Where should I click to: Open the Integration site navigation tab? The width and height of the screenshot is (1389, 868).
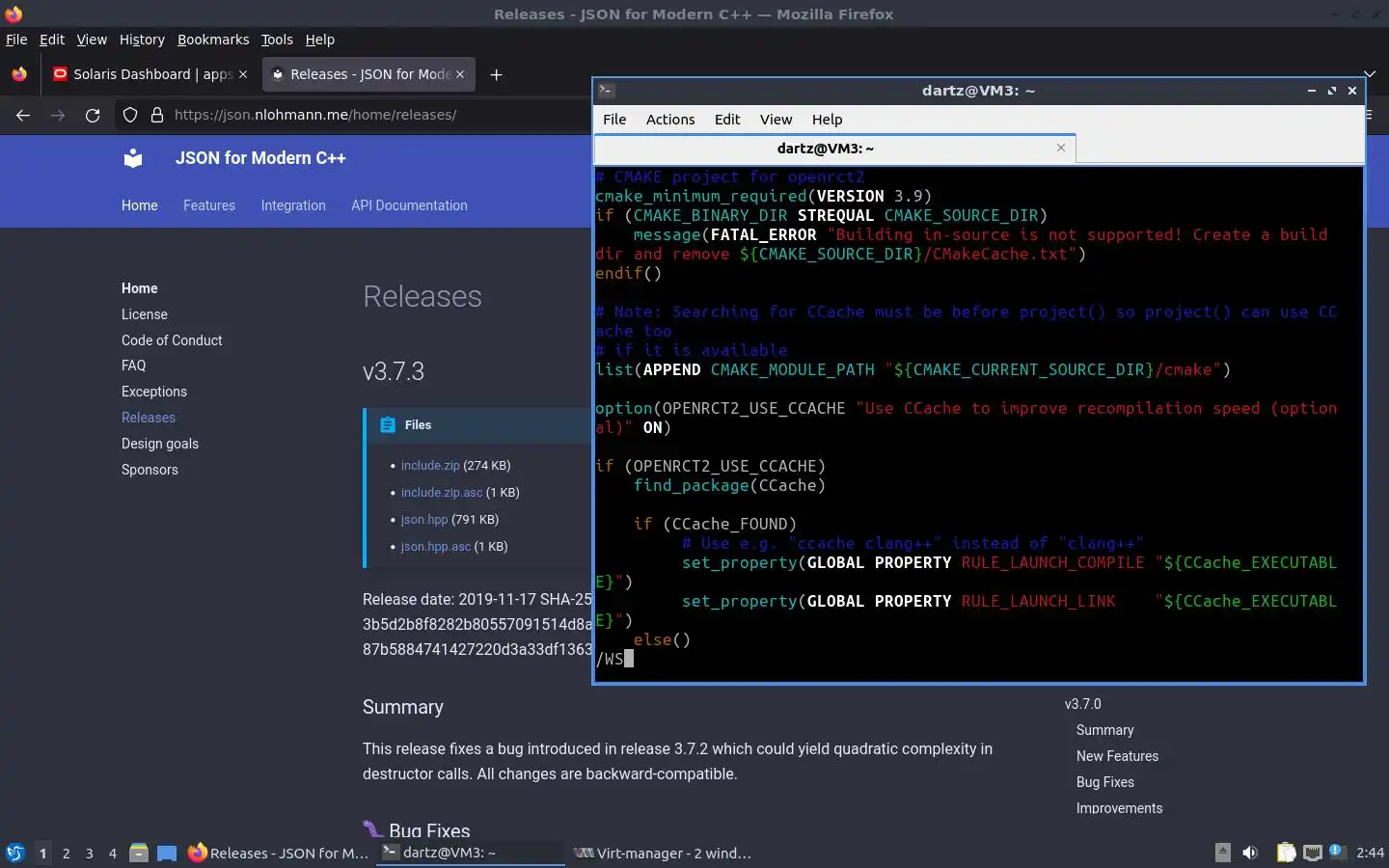[x=293, y=205]
